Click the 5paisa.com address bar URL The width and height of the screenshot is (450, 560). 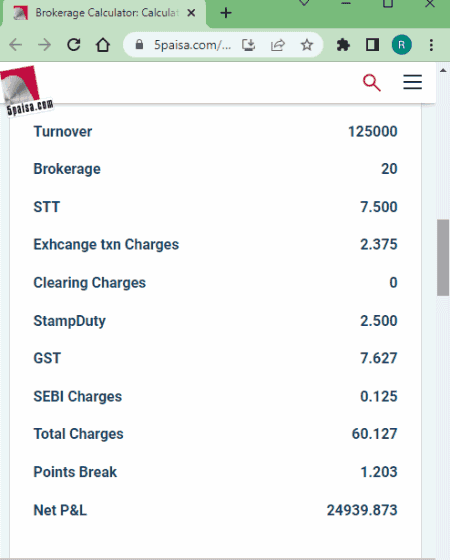point(192,45)
